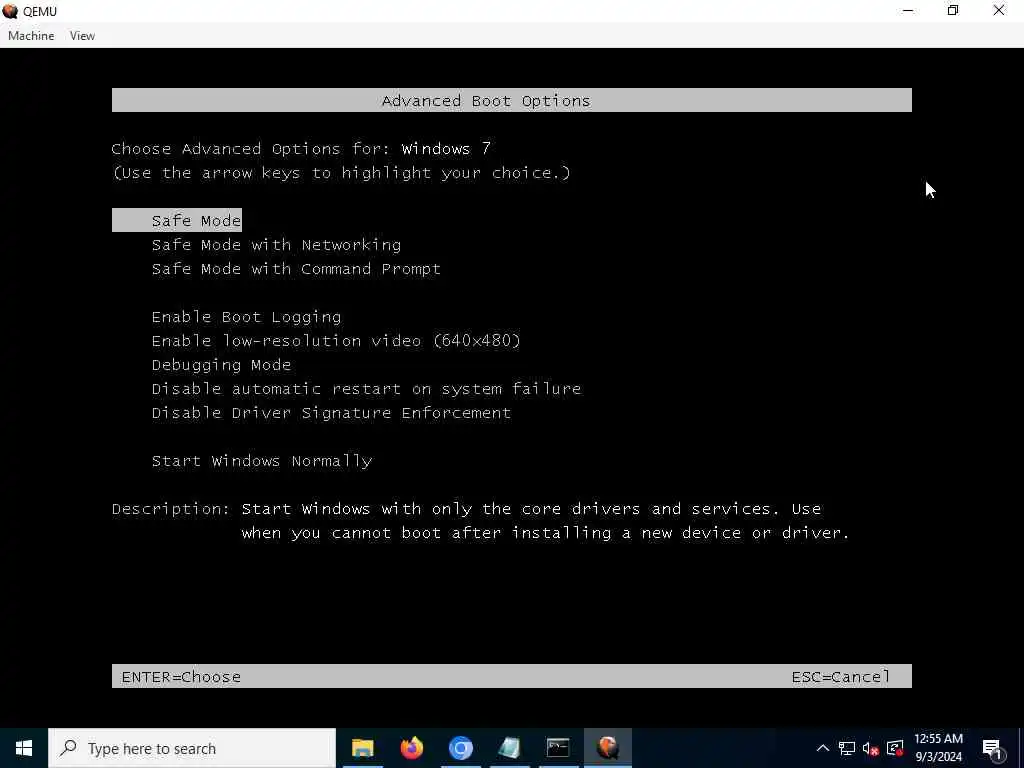The width and height of the screenshot is (1024, 768).
Task: Click the 'Use the arrow keys' instruction line
Action: (342, 173)
